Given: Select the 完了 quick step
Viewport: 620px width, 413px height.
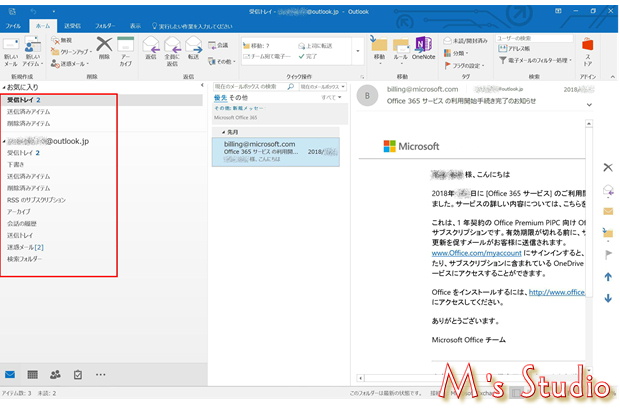Looking at the screenshot, I should 308,56.
